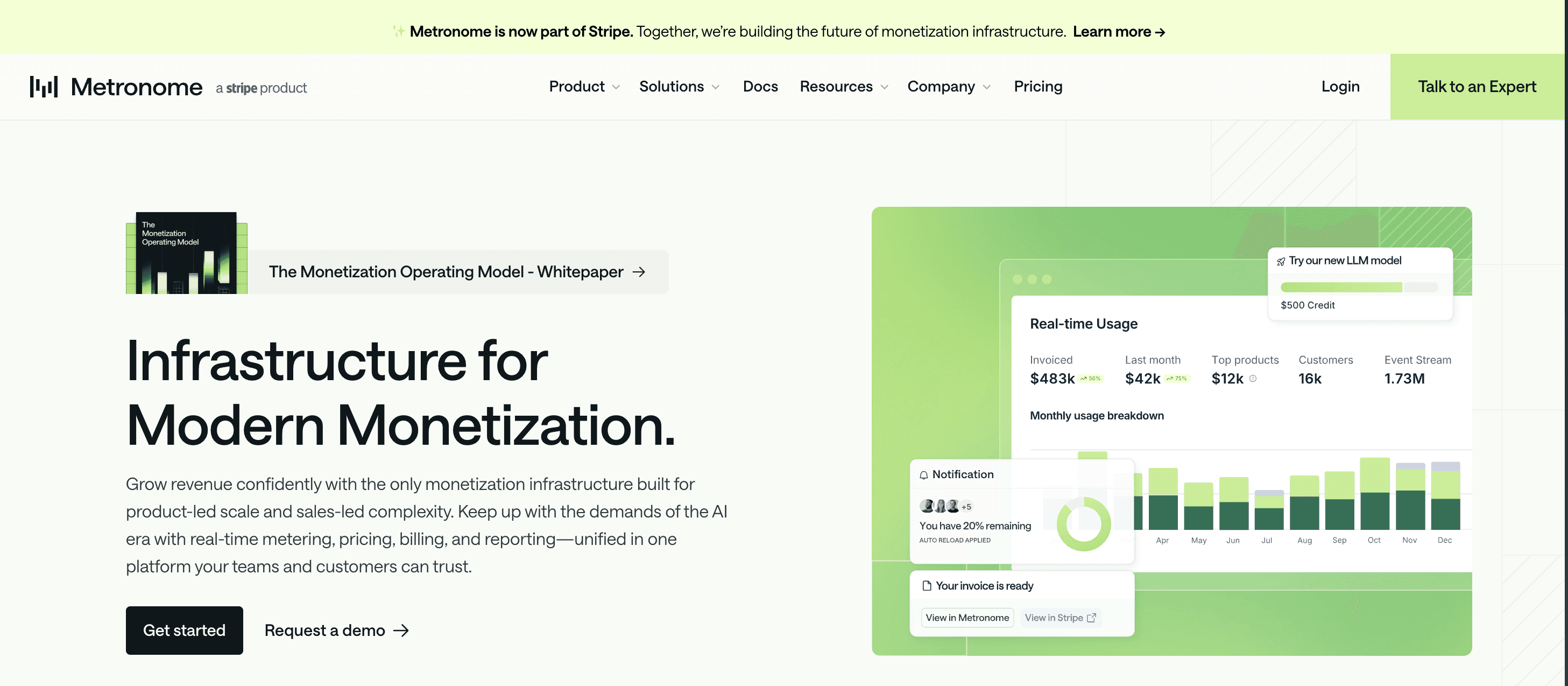Click the View in Metronome button

[967, 618]
